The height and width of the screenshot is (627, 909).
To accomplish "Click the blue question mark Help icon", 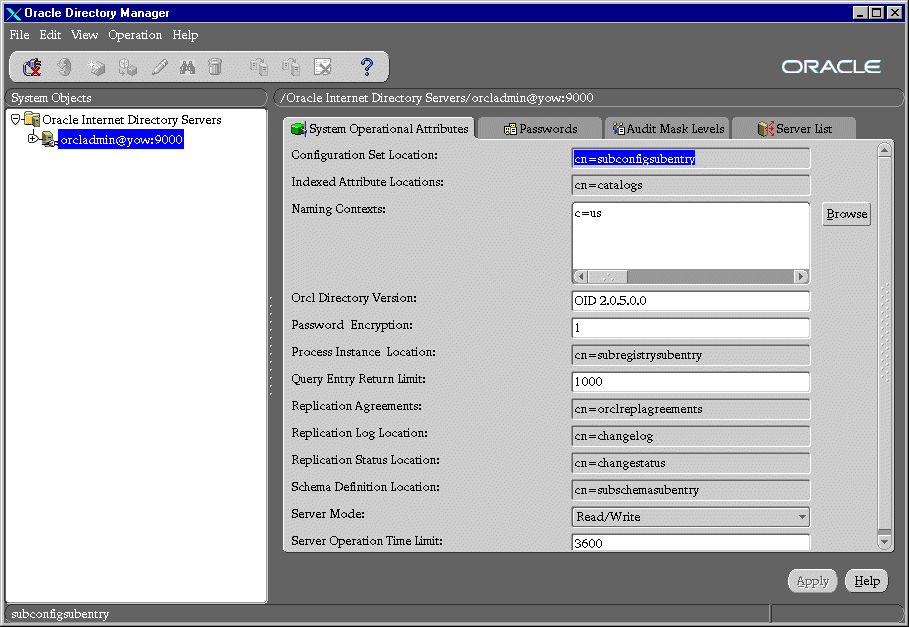I will pyautogui.click(x=367, y=67).
